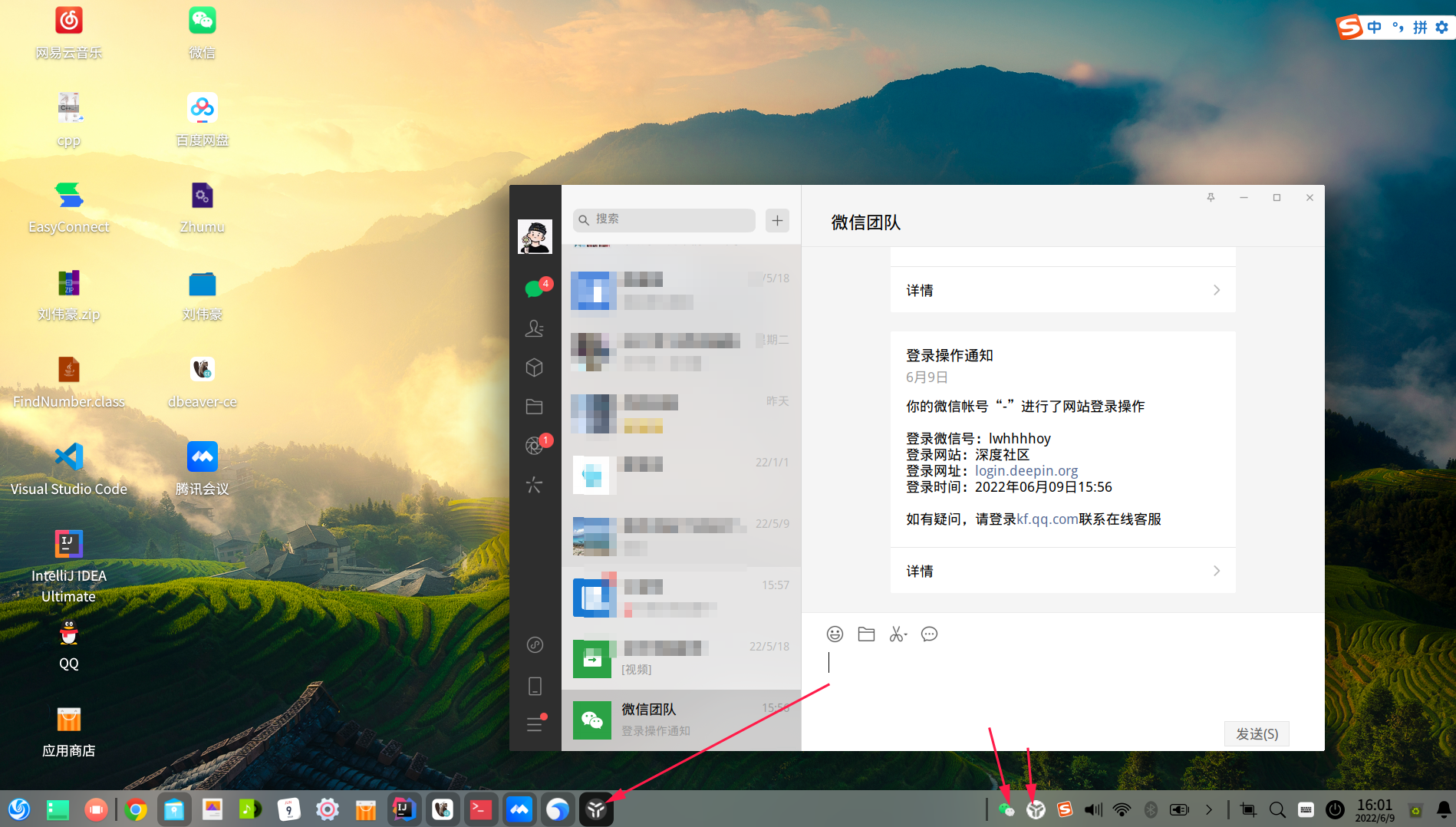Open the 应用商店 desktop icon
Screen dimensions: 1456x827
(69, 733)
